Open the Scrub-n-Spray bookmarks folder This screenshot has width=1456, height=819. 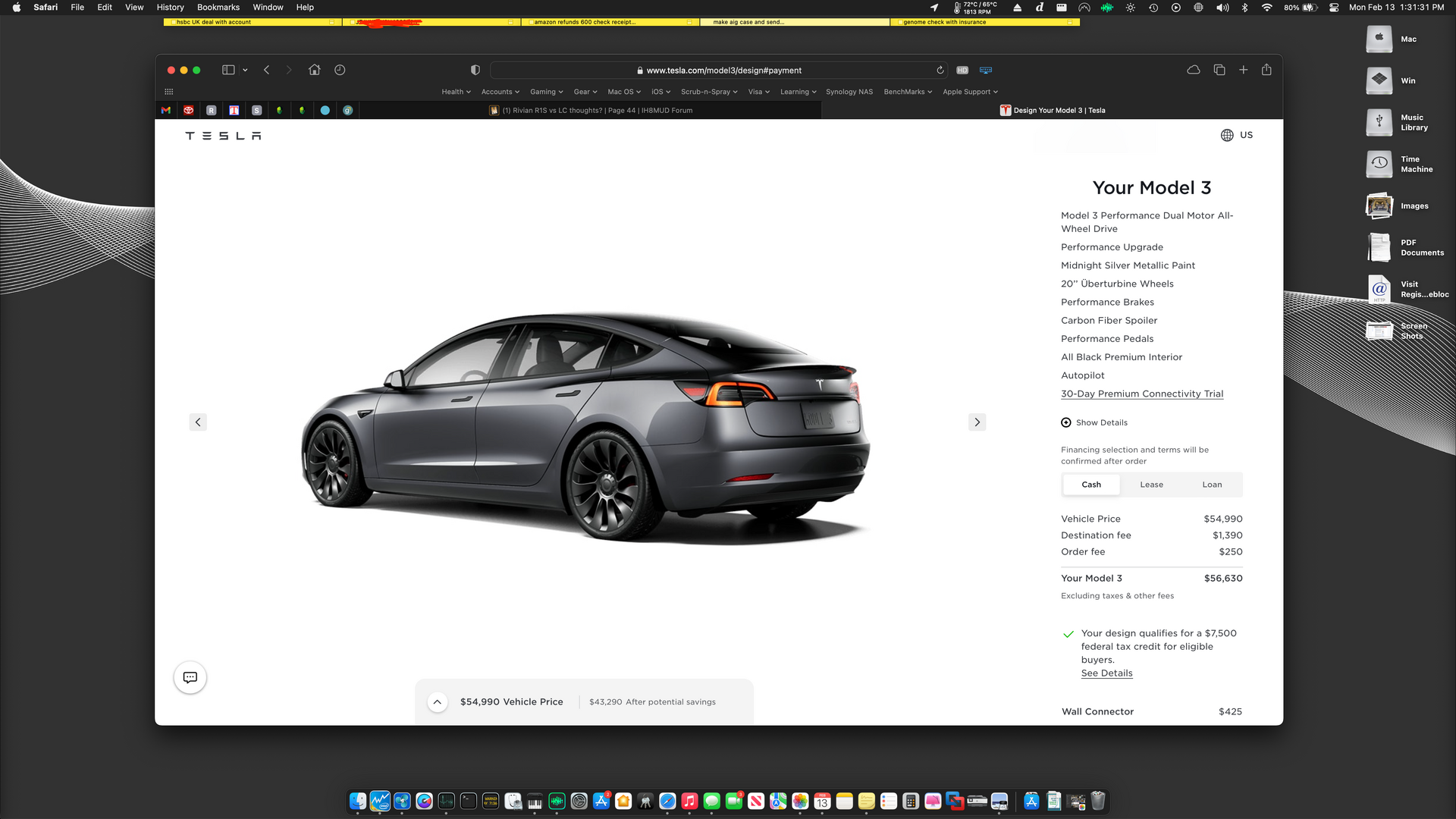(x=709, y=92)
